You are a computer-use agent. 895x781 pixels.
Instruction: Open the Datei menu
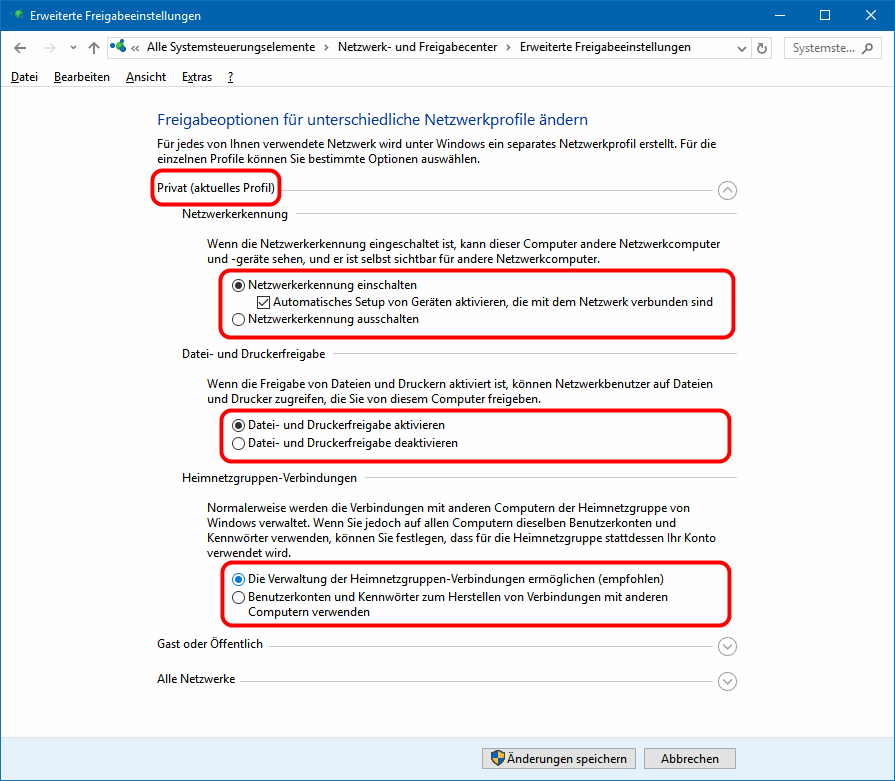point(24,77)
